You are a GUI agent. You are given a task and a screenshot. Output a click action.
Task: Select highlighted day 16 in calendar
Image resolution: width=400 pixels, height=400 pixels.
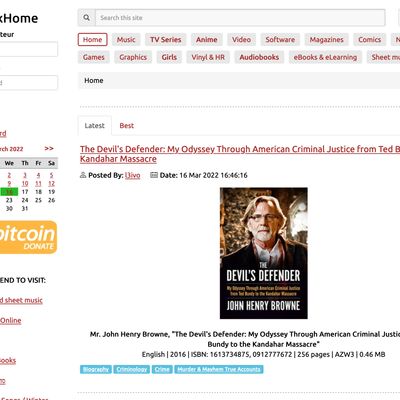[x=9, y=192]
